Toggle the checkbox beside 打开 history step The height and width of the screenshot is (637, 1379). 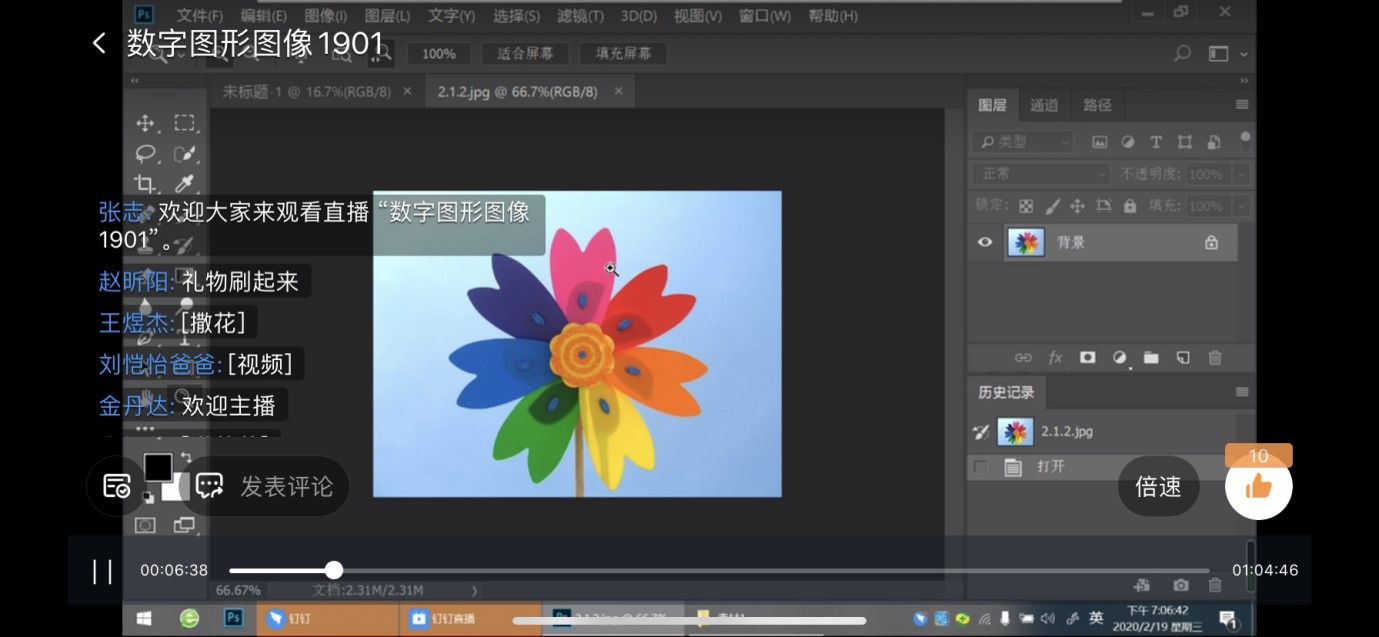click(x=981, y=467)
